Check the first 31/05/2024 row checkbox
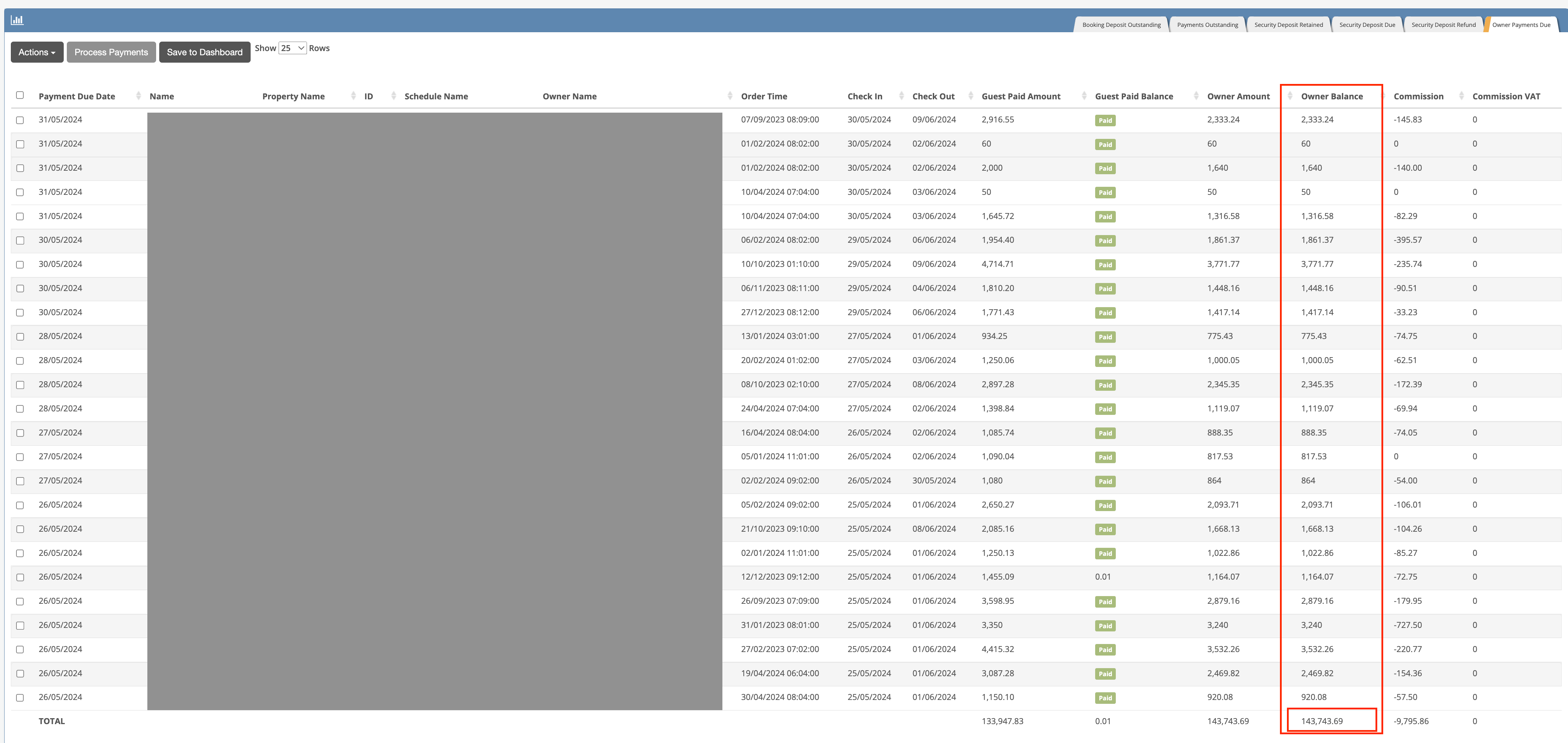The width and height of the screenshot is (1568, 743). coord(20,120)
